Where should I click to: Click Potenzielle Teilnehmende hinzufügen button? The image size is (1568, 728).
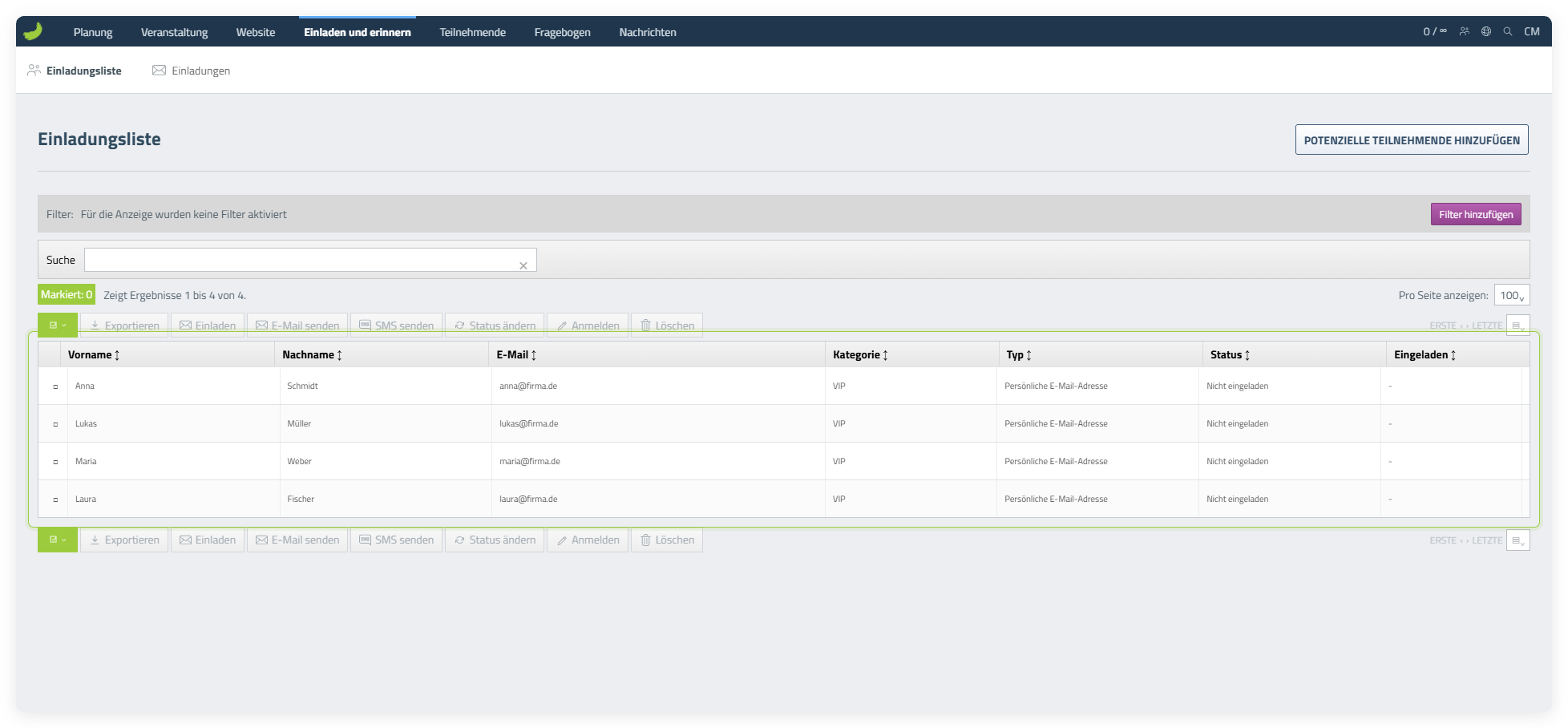point(1412,140)
